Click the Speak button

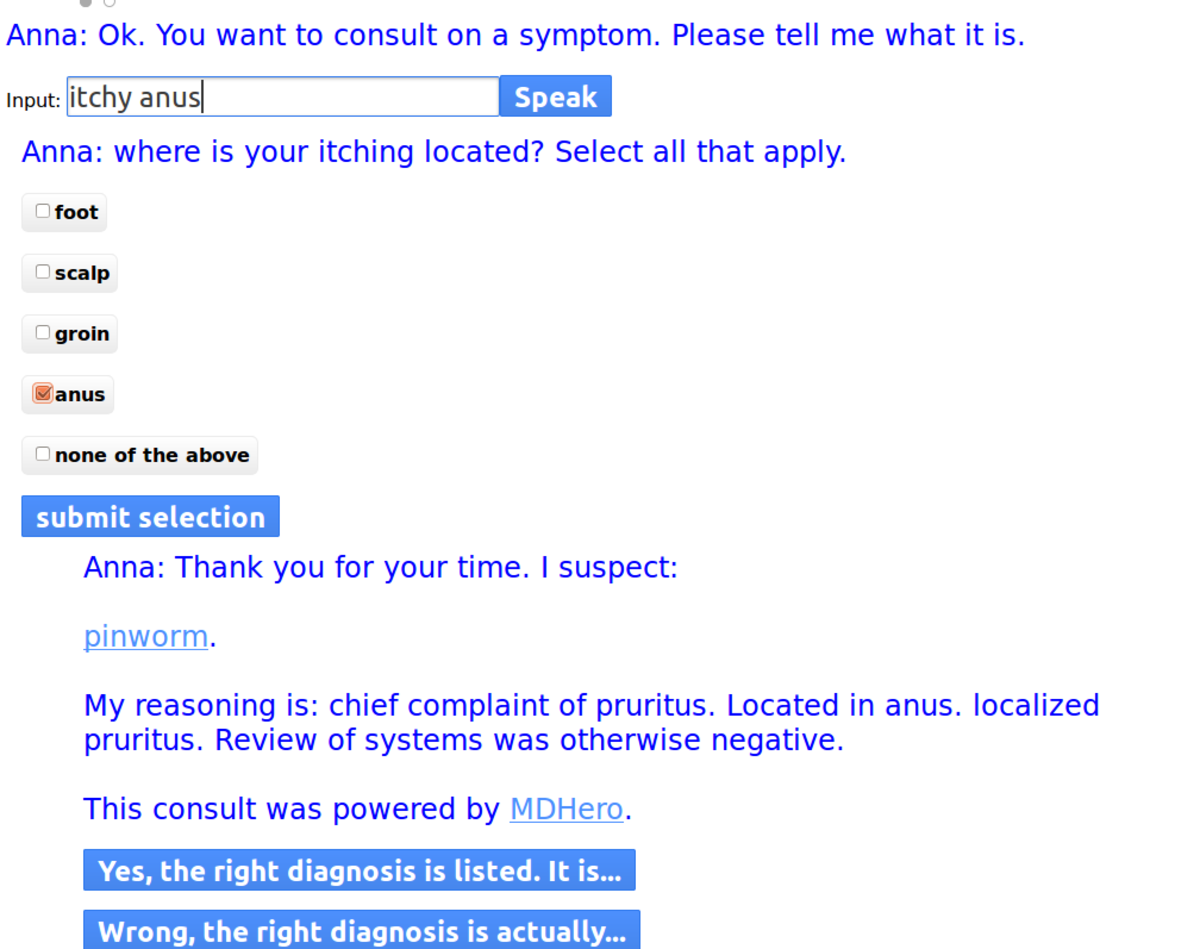tap(555, 97)
